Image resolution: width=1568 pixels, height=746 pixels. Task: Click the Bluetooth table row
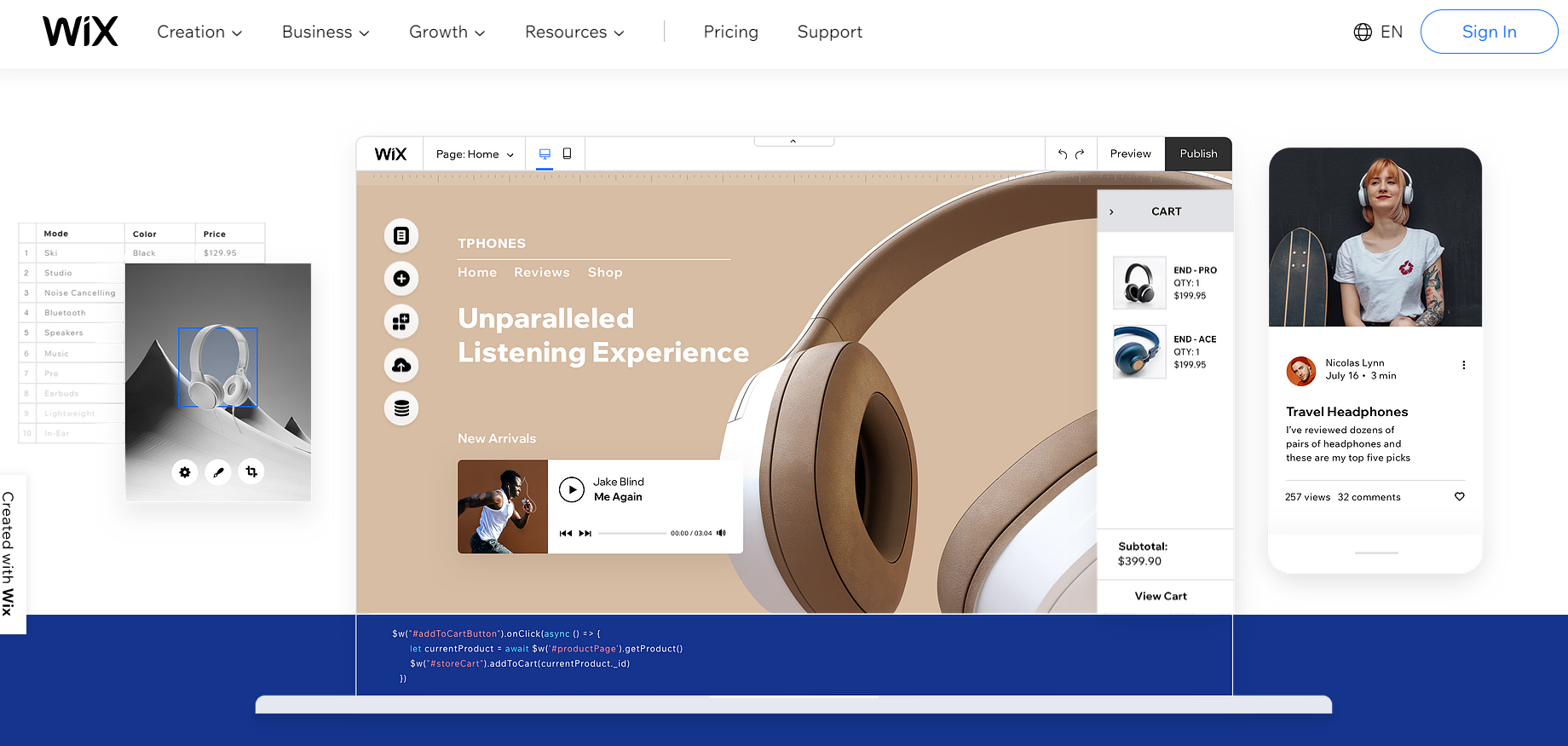72,313
